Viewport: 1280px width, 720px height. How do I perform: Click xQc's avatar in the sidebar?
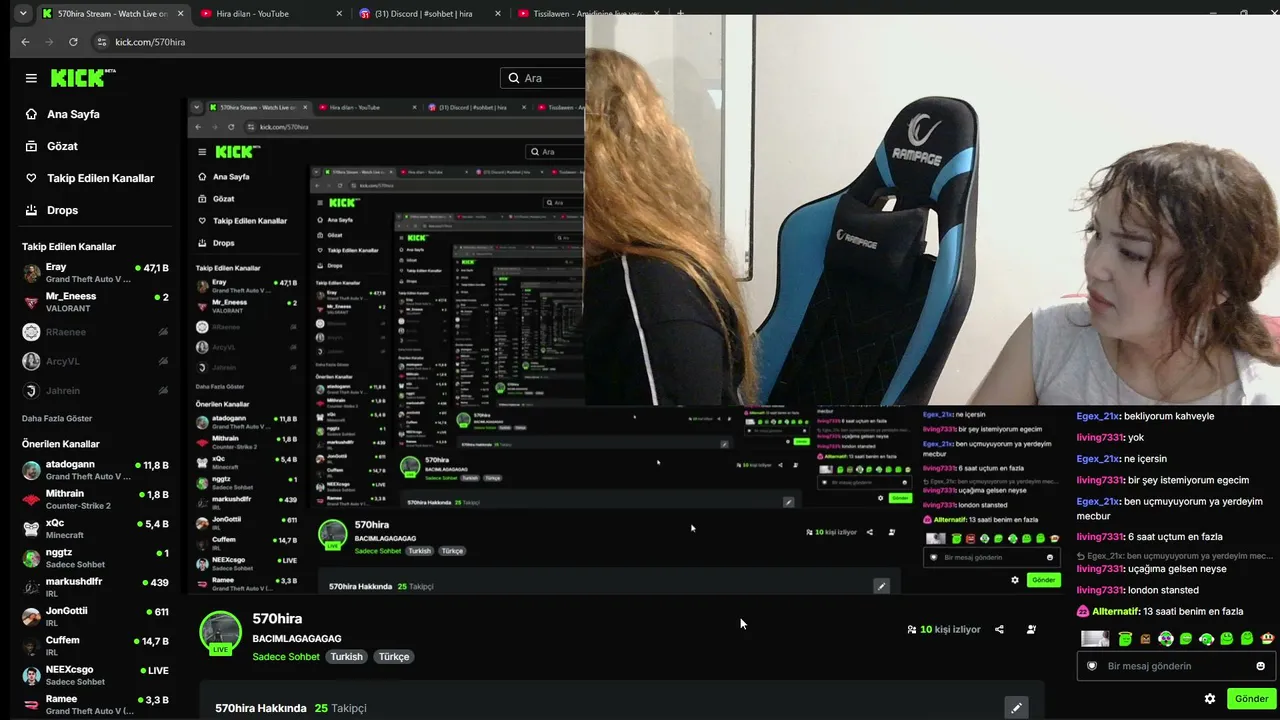tap(32, 529)
